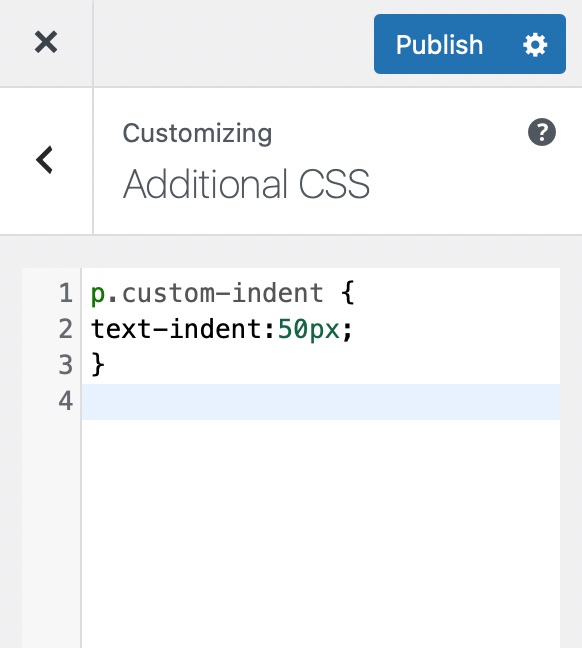Viewport: 582px width, 648px height.
Task: Click the Additional CSS heading
Action: [x=246, y=184]
